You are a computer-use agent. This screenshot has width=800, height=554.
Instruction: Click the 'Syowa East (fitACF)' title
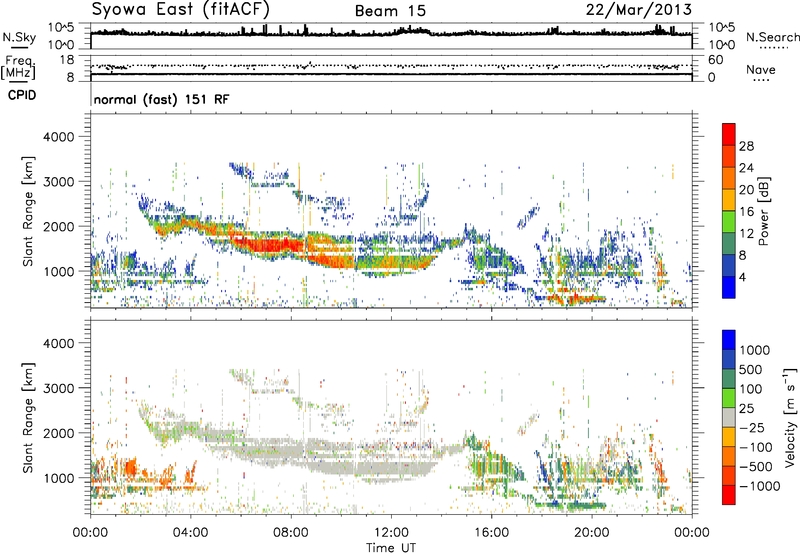[x=180, y=9]
